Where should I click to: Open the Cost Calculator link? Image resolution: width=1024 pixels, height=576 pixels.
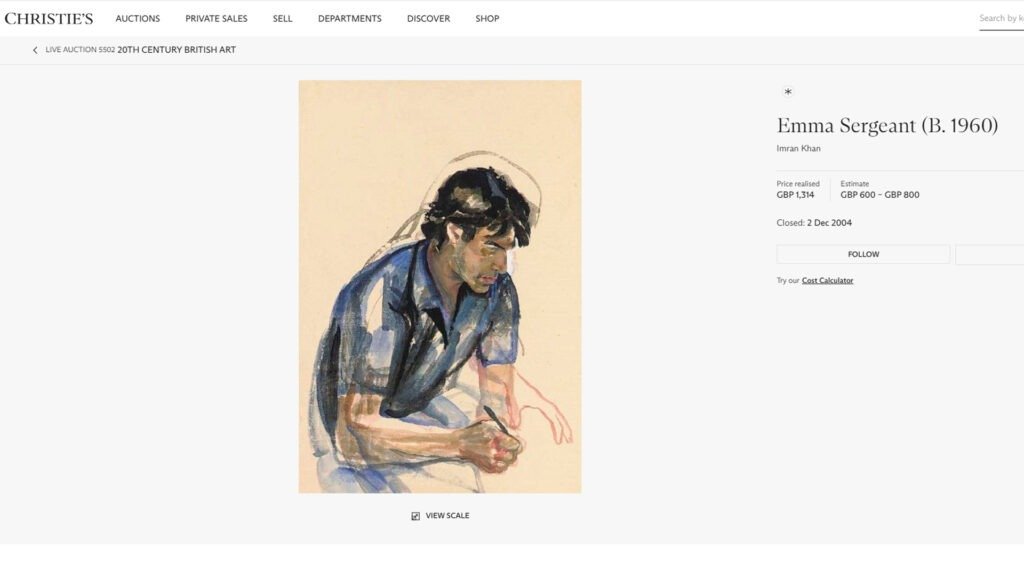[827, 281]
